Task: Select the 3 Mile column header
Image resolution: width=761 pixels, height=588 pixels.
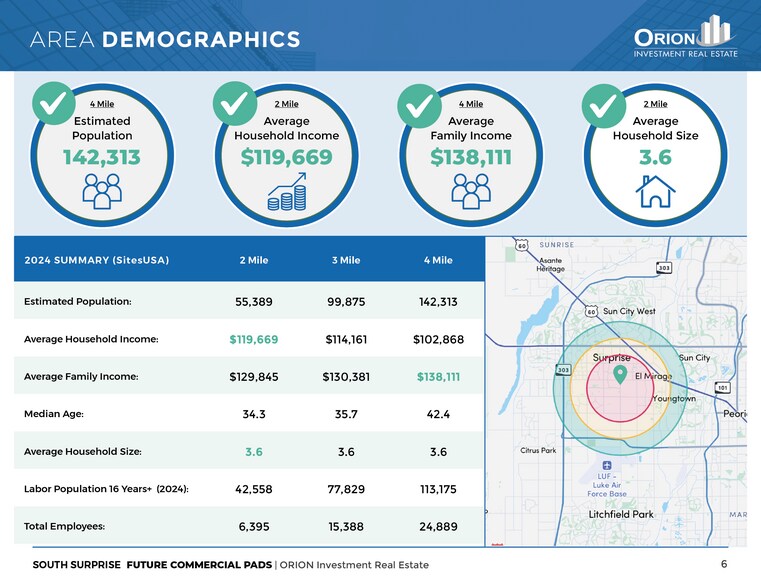Action: pyautogui.click(x=346, y=261)
